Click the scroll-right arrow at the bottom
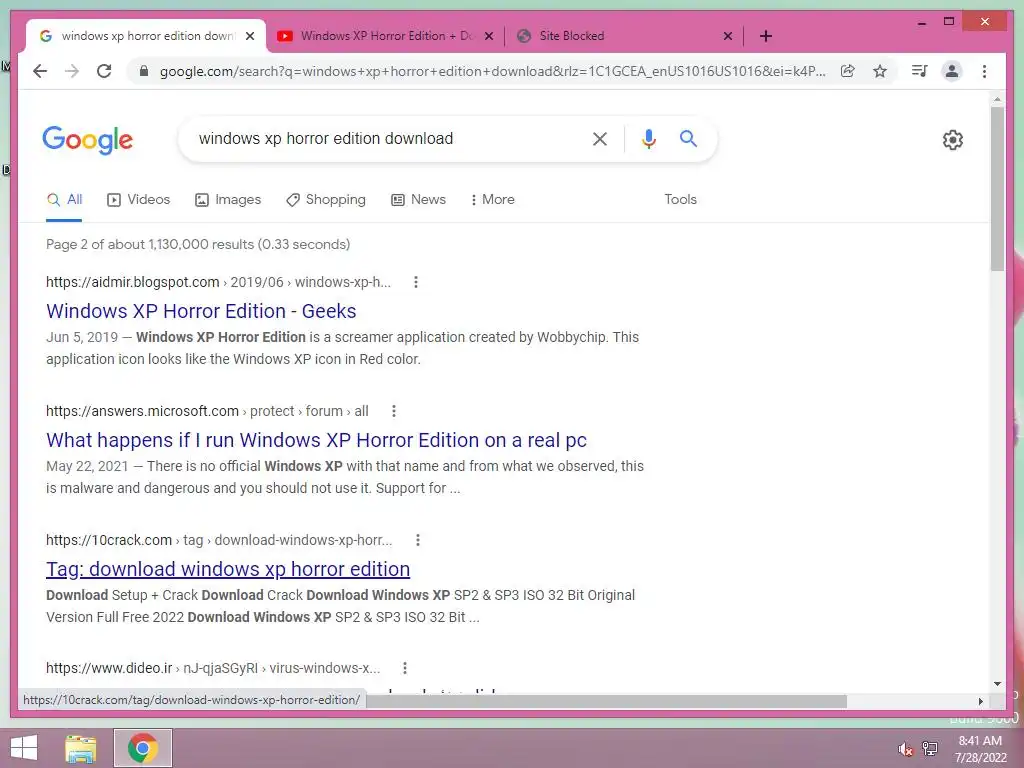Image resolution: width=1024 pixels, height=768 pixels. [980, 701]
